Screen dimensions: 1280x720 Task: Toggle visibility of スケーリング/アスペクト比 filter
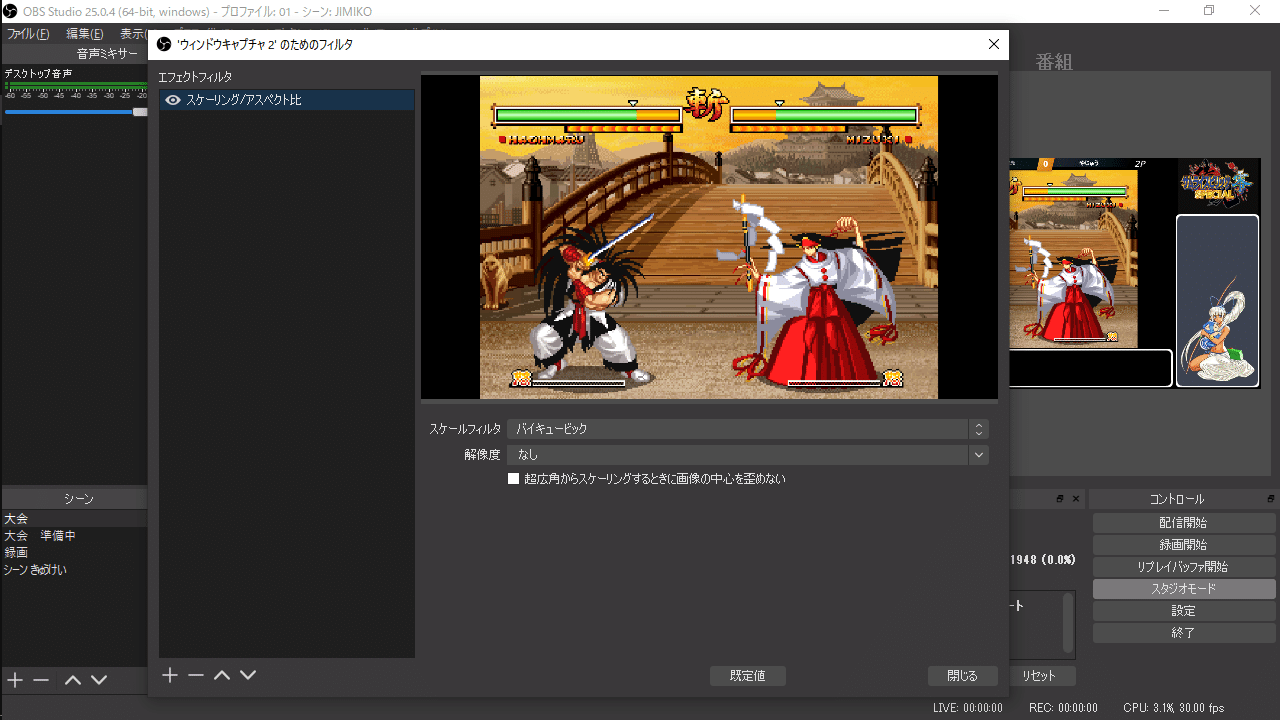172,100
